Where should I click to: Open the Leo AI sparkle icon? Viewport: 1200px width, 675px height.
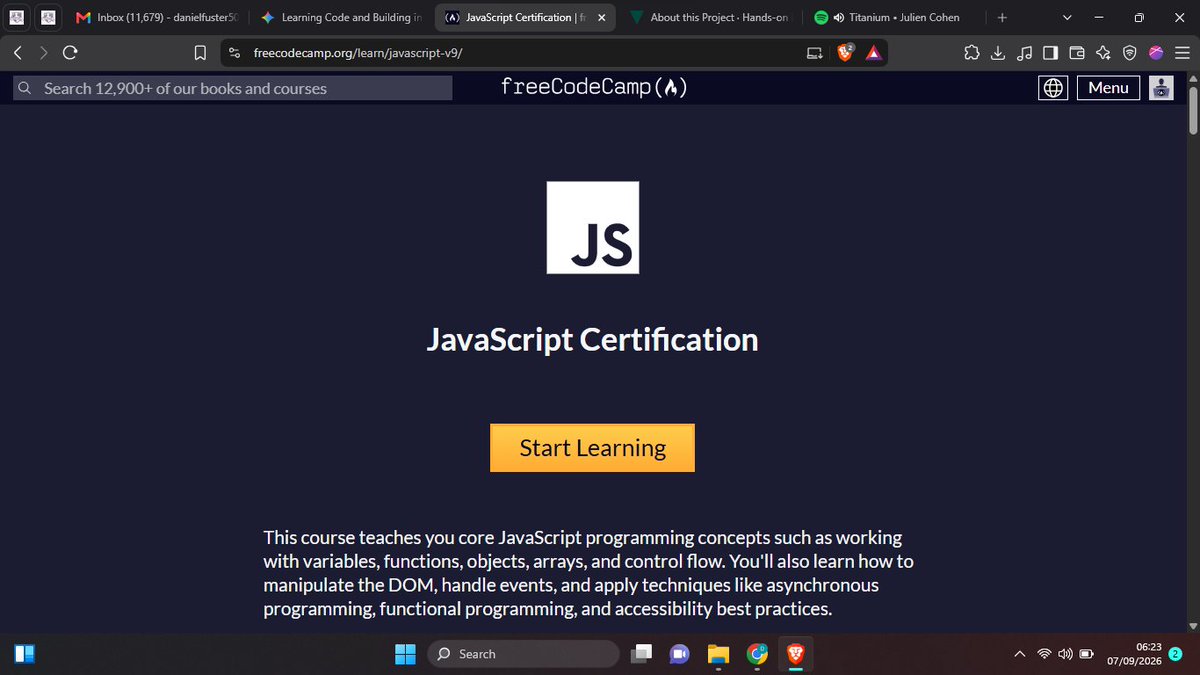(1103, 53)
